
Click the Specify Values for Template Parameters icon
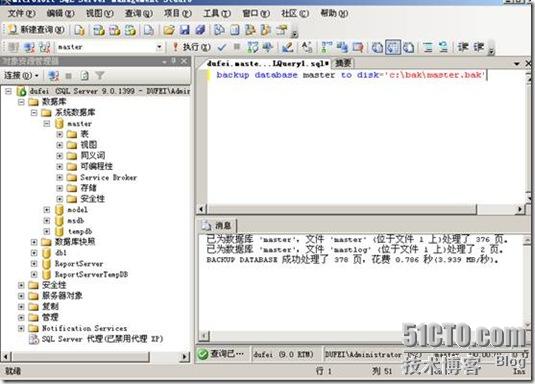pyautogui.click(x=306, y=47)
